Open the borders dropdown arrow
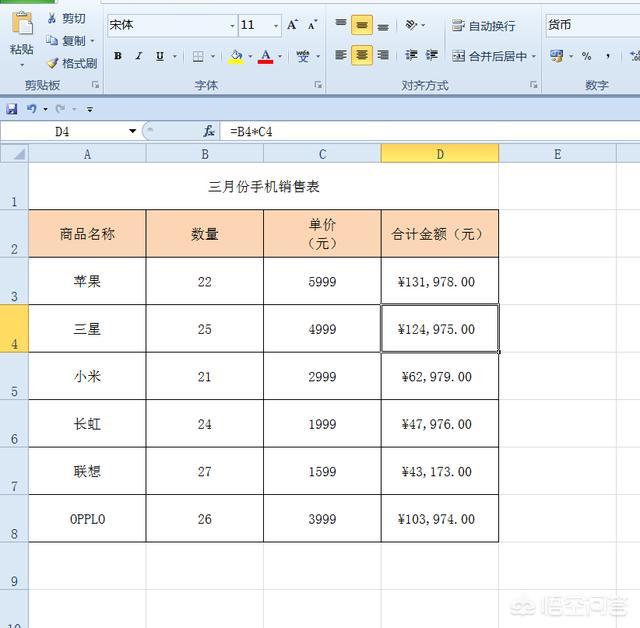The image size is (640, 628). click(x=213, y=56)
